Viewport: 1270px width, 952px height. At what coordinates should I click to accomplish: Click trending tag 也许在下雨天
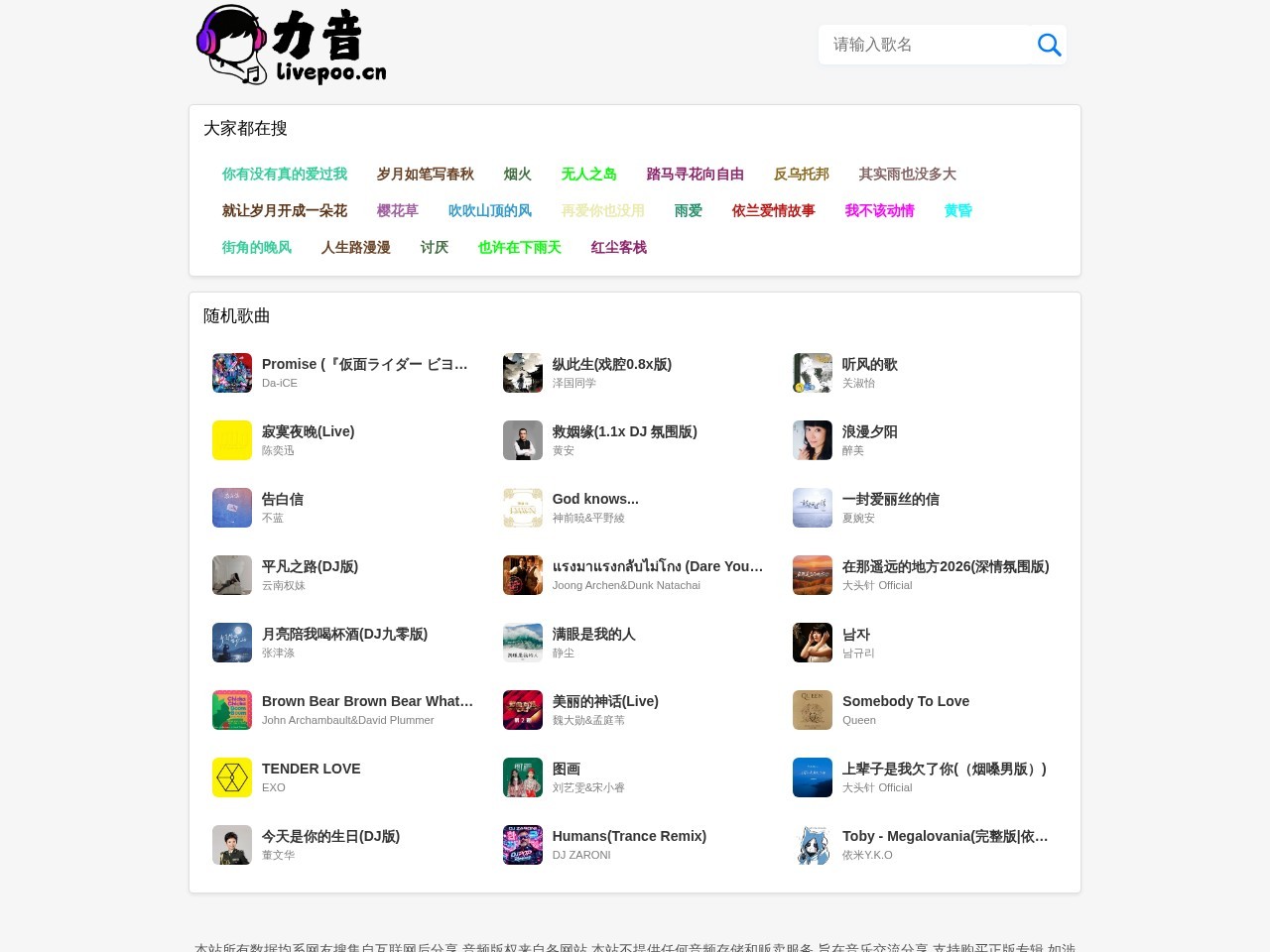(520, 247)
